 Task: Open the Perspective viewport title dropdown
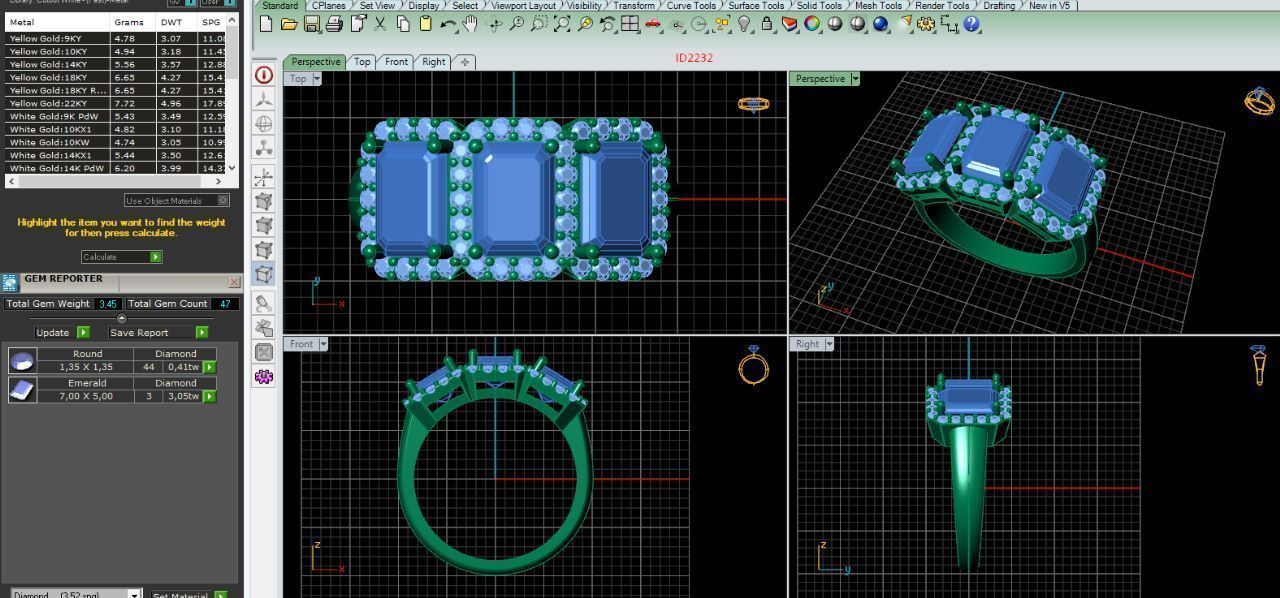[x=855, y=78]
